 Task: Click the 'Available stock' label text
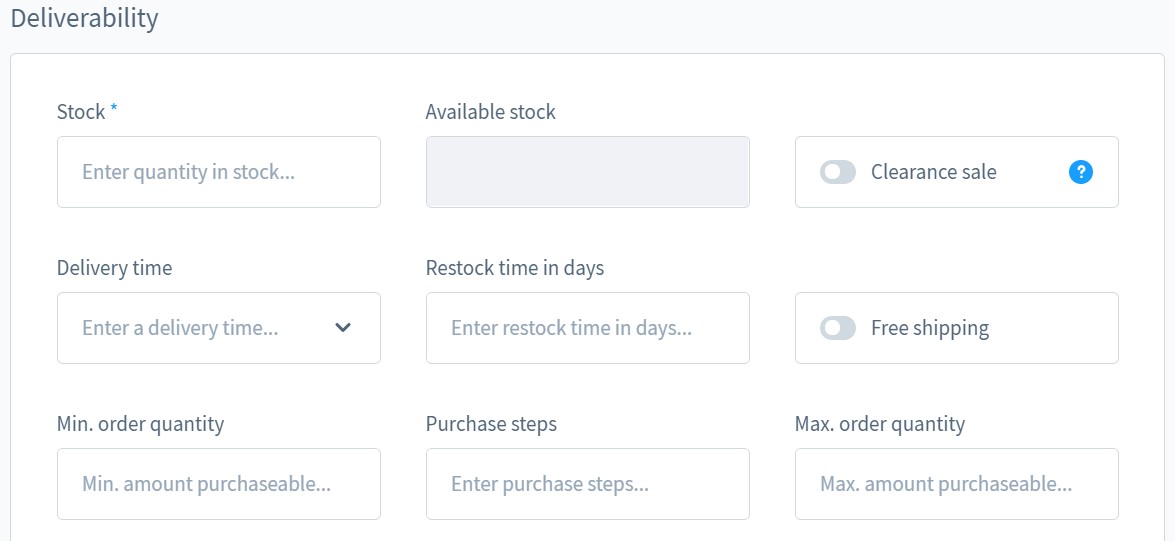[490, 112]
